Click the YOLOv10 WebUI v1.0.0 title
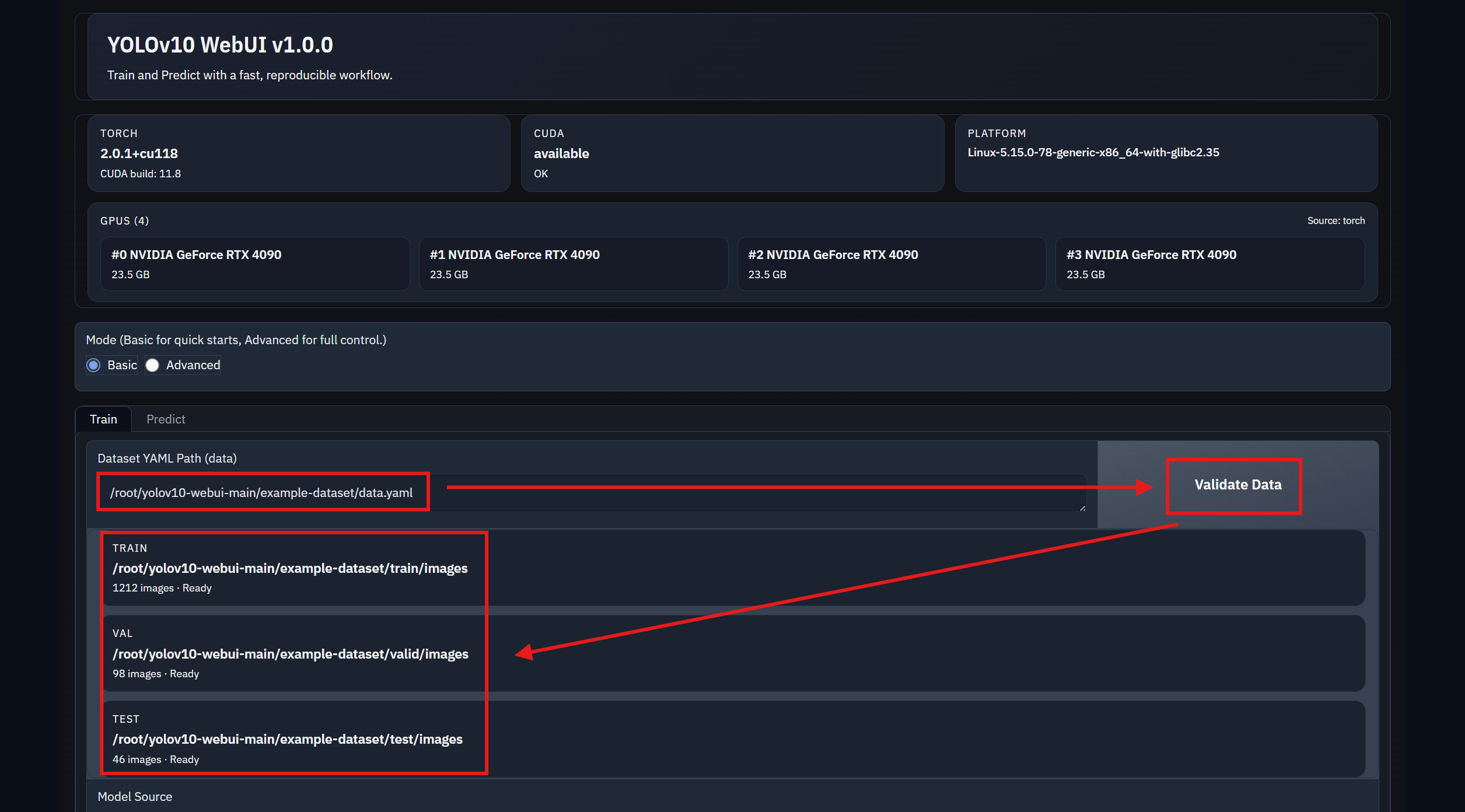Screen dimensions: 1465x812 220,45
